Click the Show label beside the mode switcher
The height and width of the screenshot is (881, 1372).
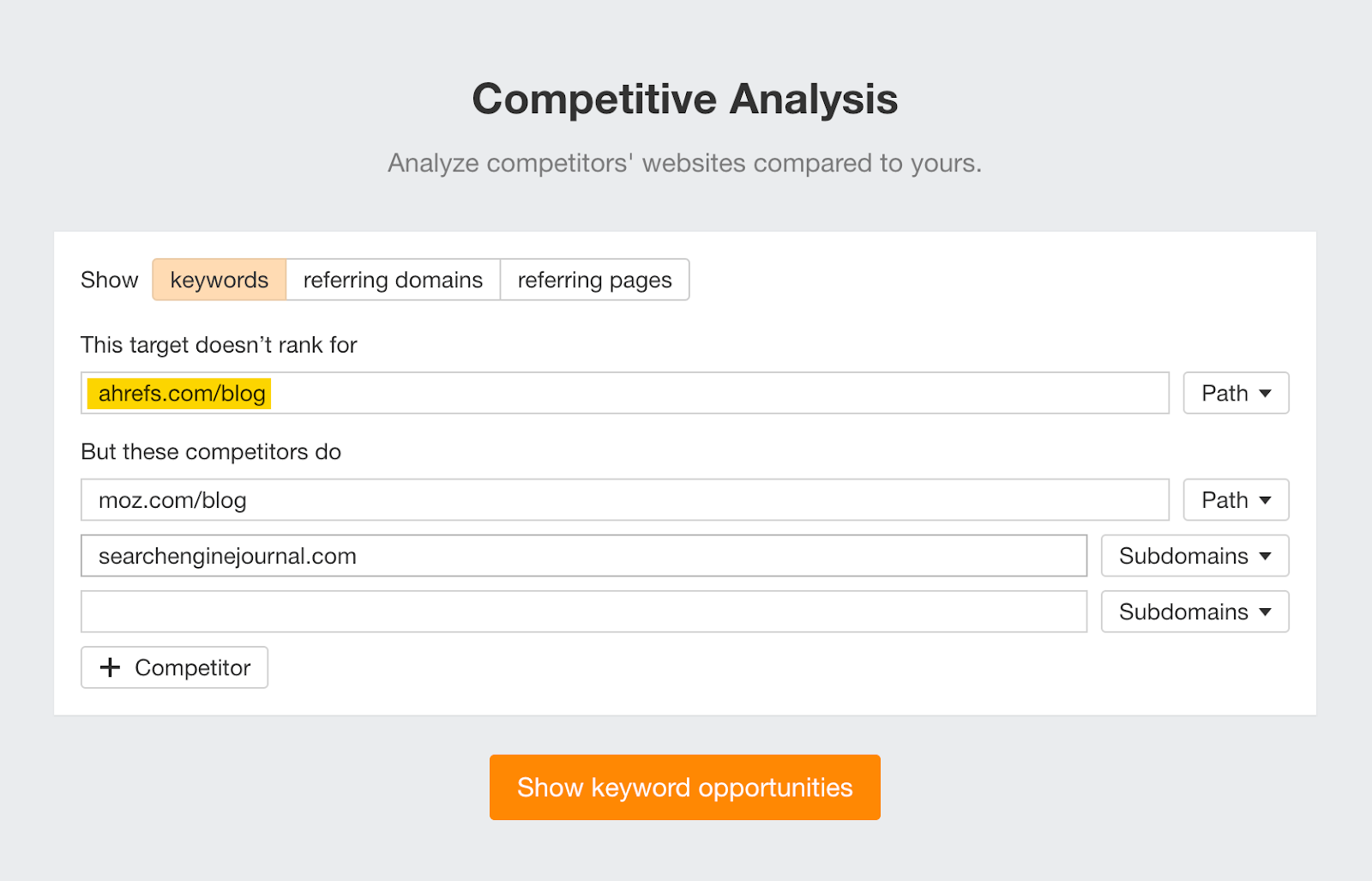tap(109, 280)
